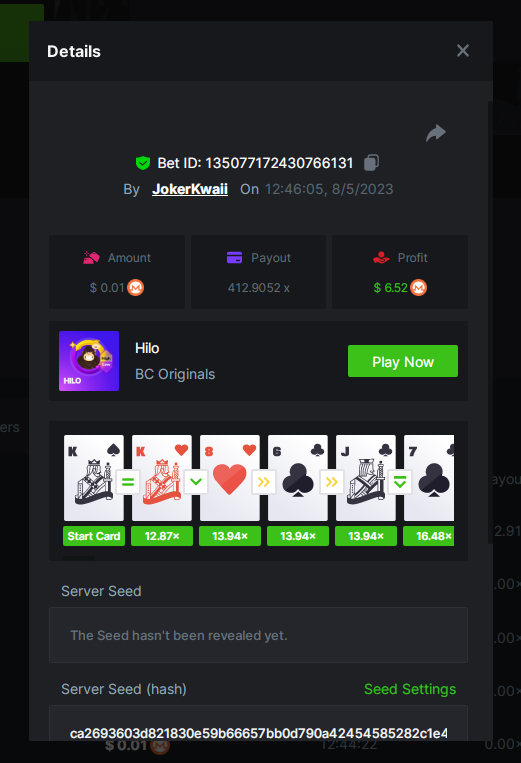Click the Profit coin icon
The height and width of the screenshot is (763, 521).
418,288
